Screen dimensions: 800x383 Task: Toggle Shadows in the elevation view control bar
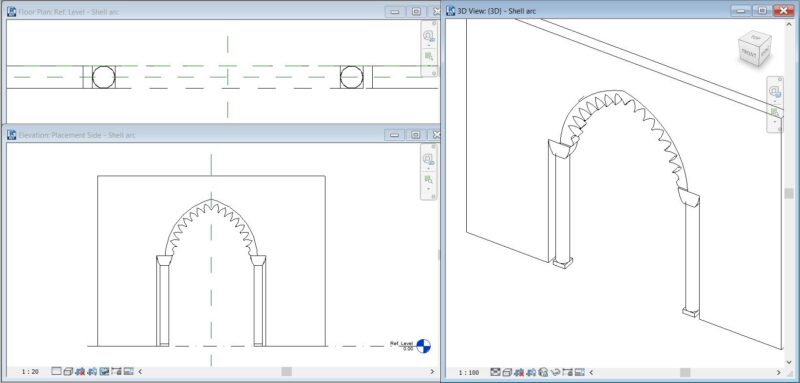tap(92, 372)
